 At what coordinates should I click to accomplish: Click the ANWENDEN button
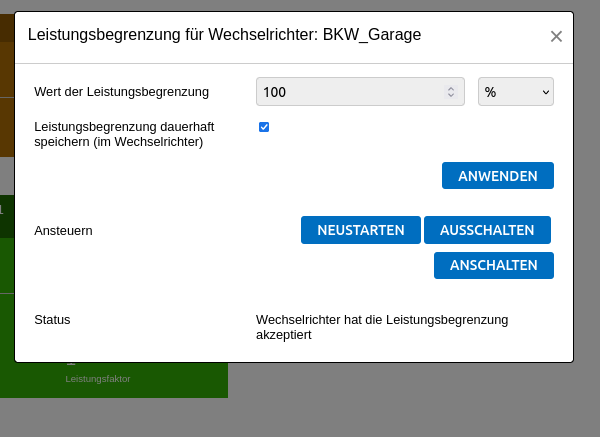[497, 176]
